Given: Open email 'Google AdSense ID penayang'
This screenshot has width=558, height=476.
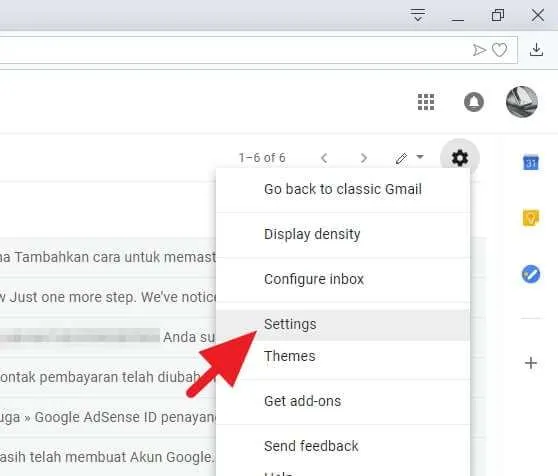Looking at the screenshot, I should pyautogui.click(x=108, y=417).
